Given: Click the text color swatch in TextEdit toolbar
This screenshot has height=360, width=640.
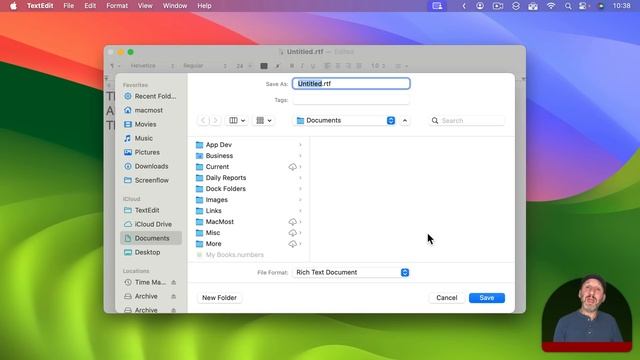Looking at the screenshot, I should (x=264, y=66).
